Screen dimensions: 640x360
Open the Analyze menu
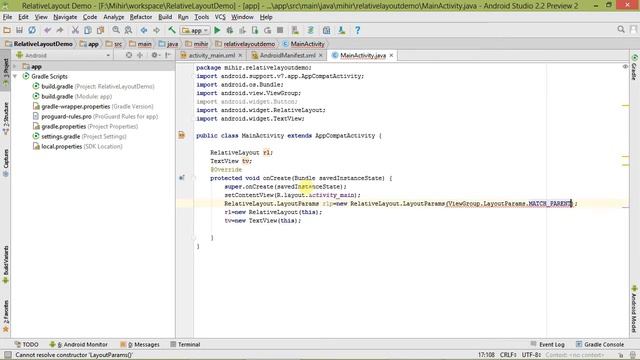click(113, 17)
